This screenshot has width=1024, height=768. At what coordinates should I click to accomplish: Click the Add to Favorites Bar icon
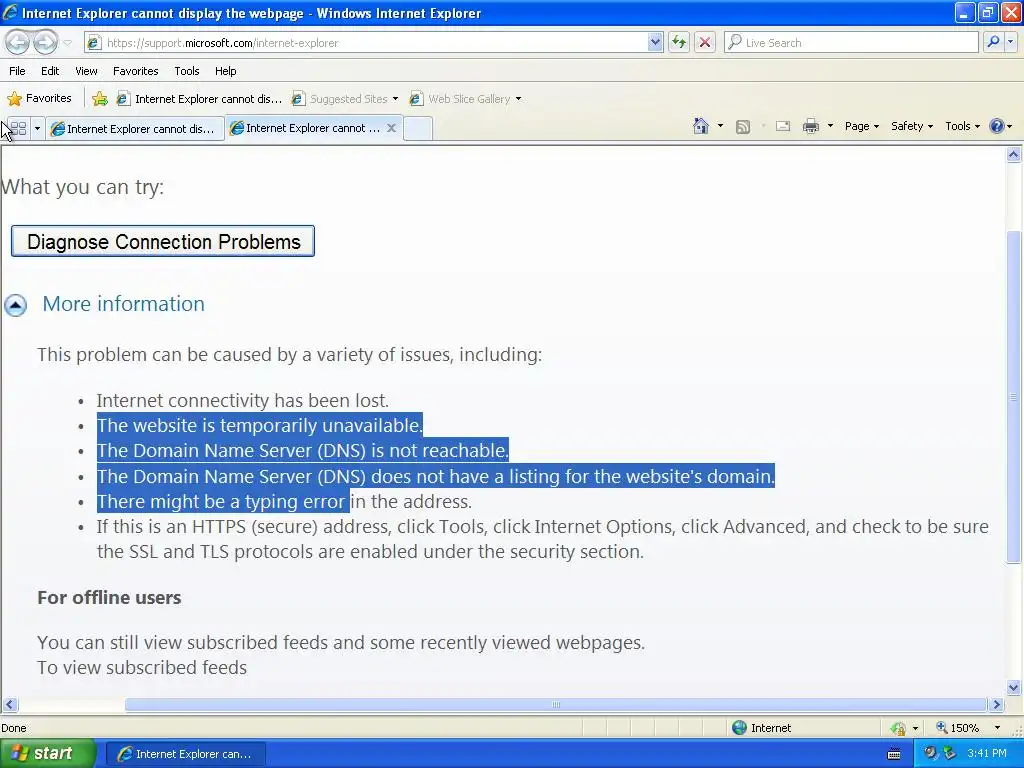tap(100, 99)
